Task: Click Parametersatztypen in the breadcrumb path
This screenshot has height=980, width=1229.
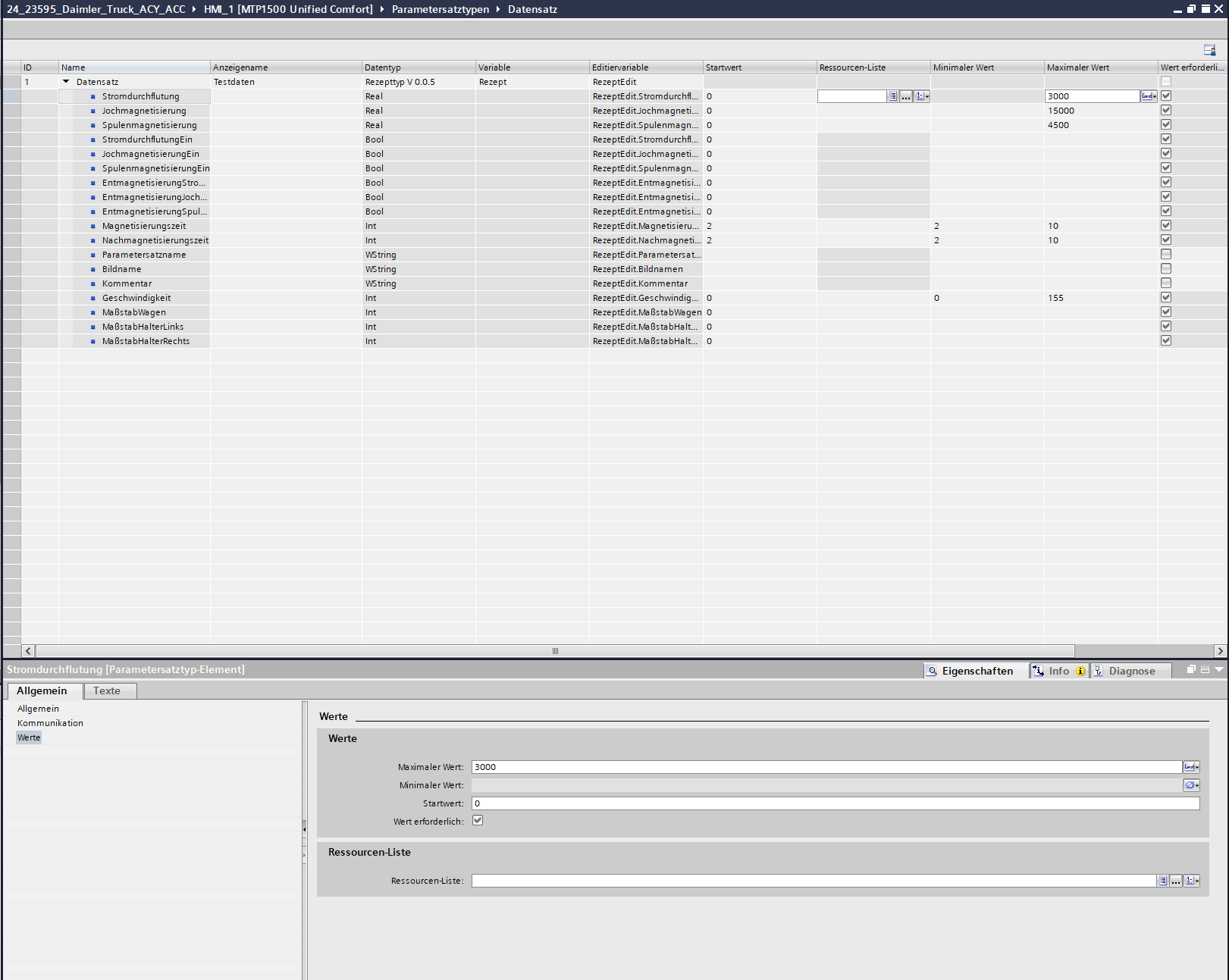Action: 440,9
